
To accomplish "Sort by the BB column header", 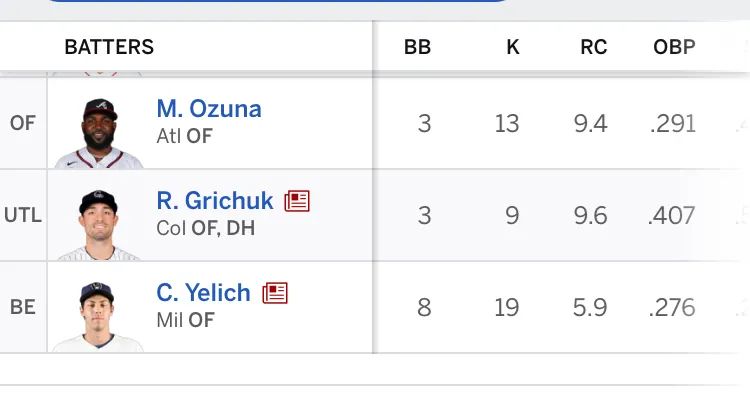I will [417, 47].
